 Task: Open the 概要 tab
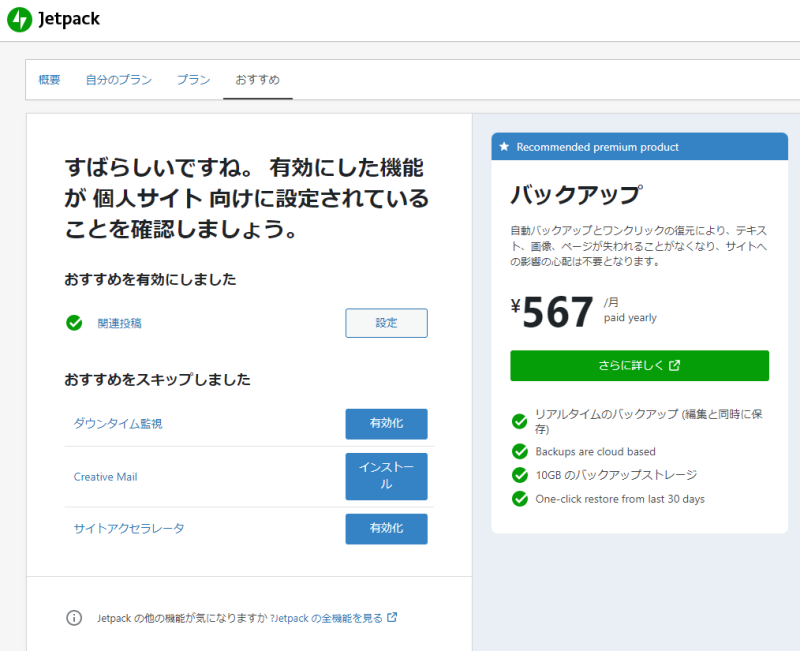[x=50, y=80]
